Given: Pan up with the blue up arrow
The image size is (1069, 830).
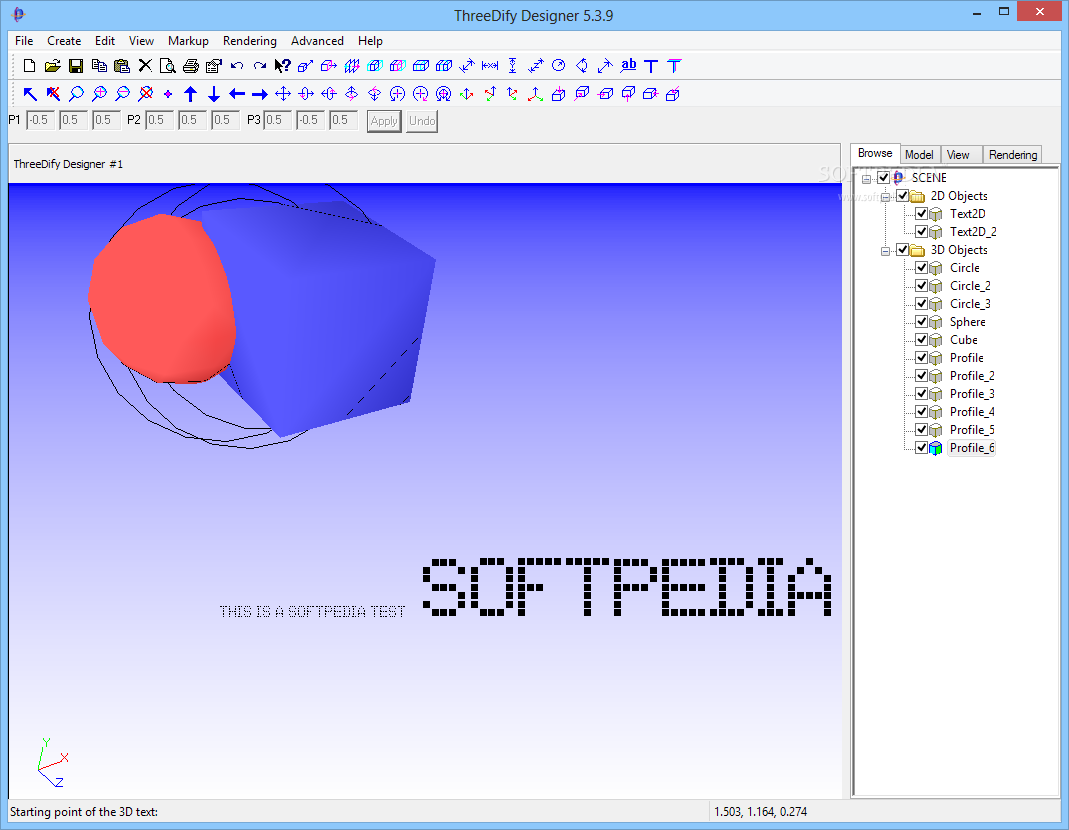Looking at the screenshot, I should pyautogui.click(x=191, y=94).
